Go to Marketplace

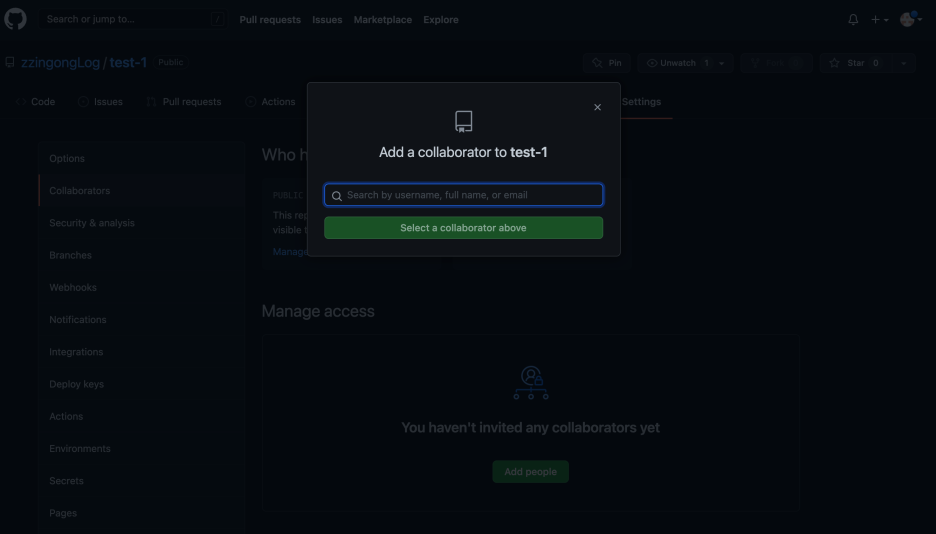pos(383,20)
